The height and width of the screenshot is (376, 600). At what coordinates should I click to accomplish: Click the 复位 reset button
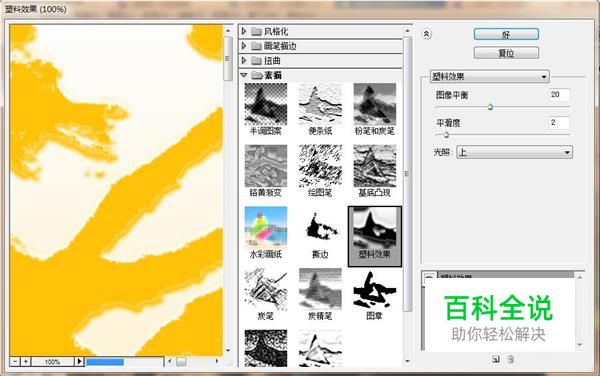pyautogui.click(x=506, y=53)
